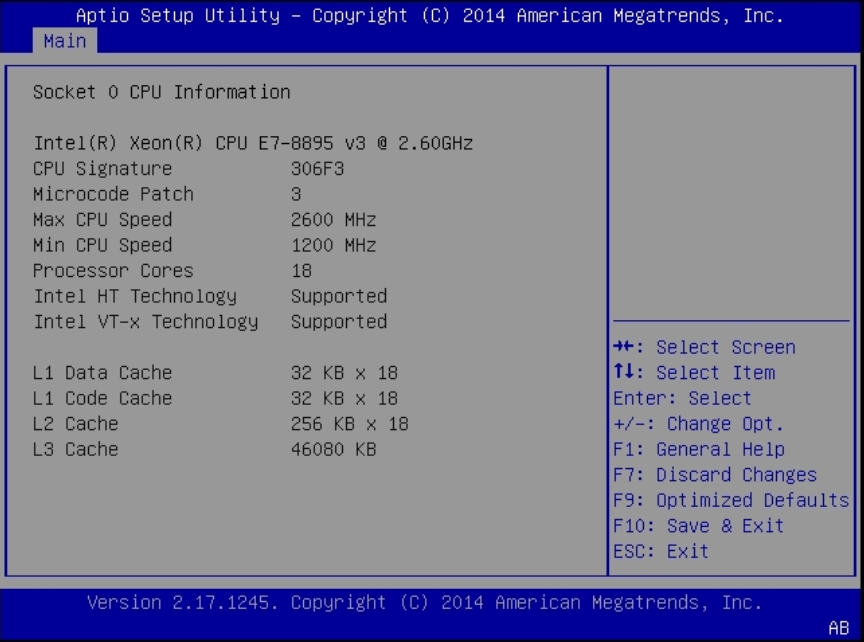
Task: Select the L2 Cache label
Action: 75,424
